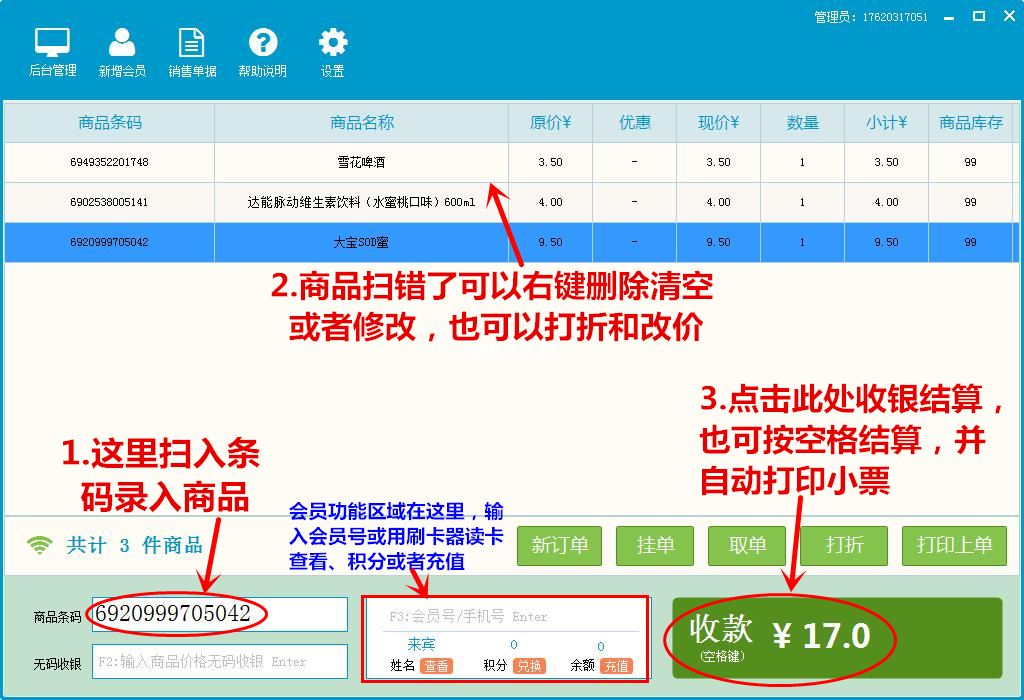Select the 大宝SOD蜜 product name cell

362,242
